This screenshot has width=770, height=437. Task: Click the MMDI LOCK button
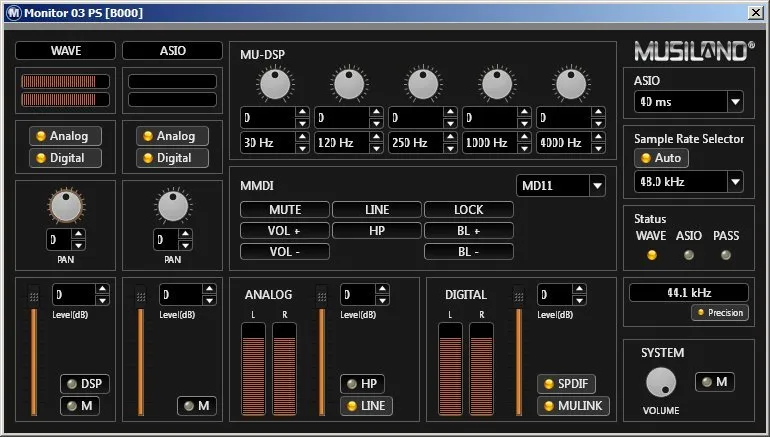(x=468, y=210)
